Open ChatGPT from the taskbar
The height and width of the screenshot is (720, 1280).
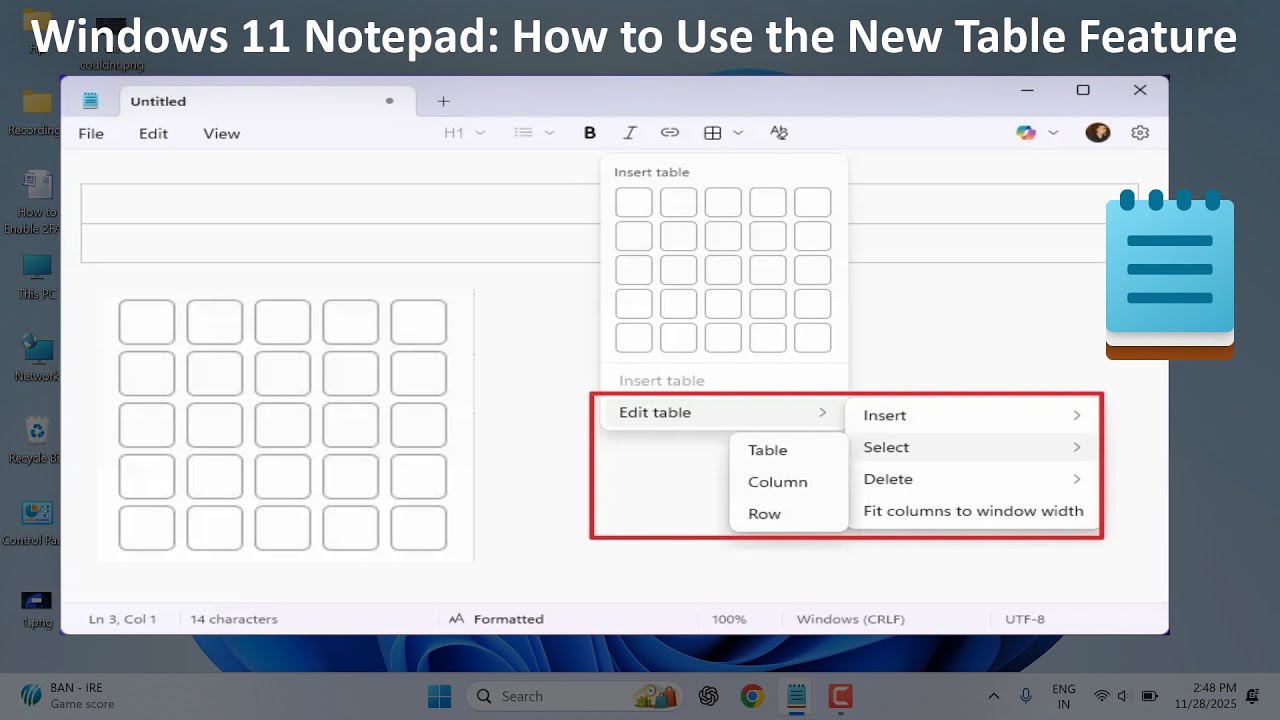point(709,696)
